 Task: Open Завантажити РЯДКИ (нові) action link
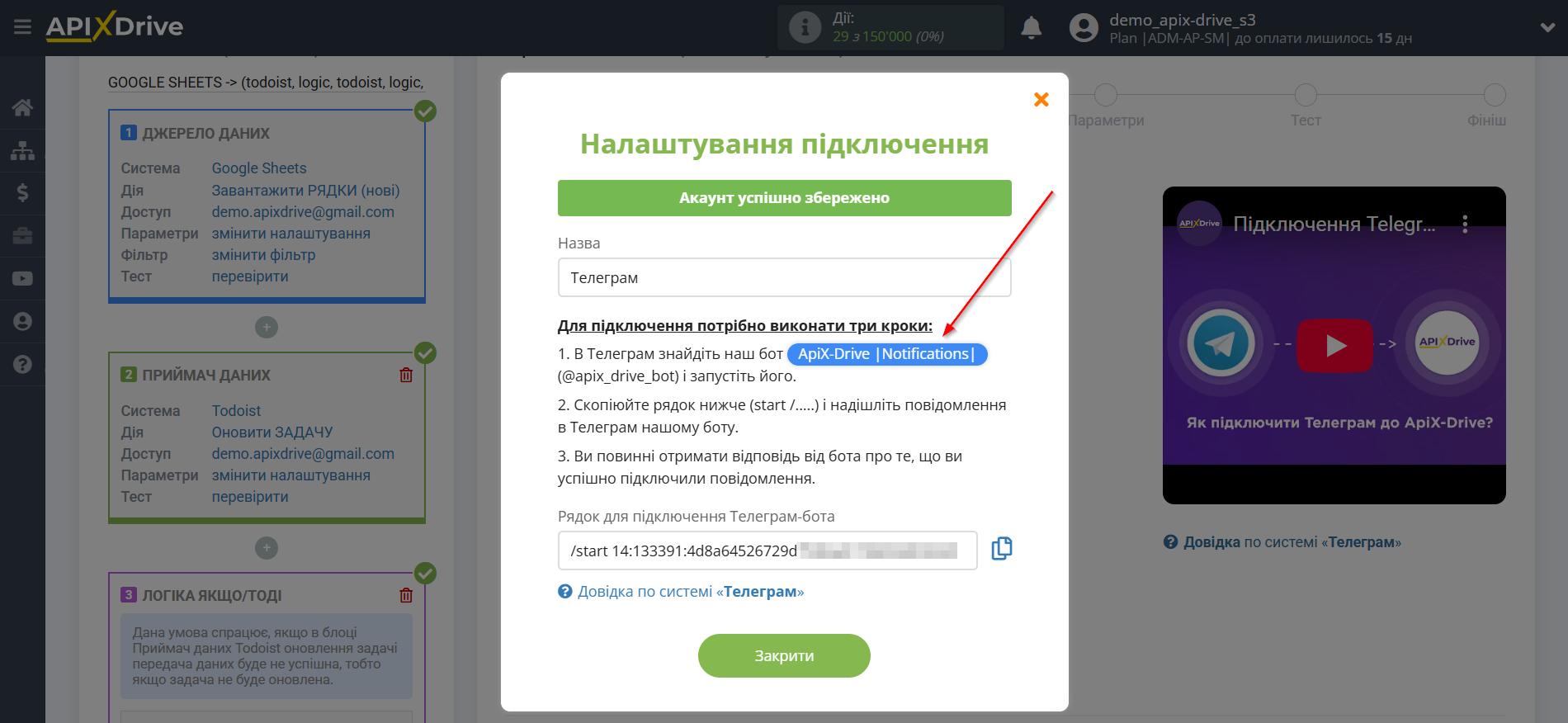(305, 191)
